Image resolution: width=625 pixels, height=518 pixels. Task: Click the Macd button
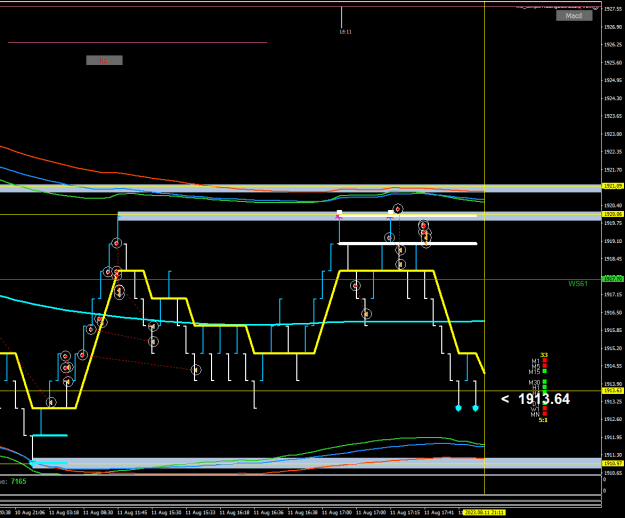pyautogui.click(x=574, y=16)
